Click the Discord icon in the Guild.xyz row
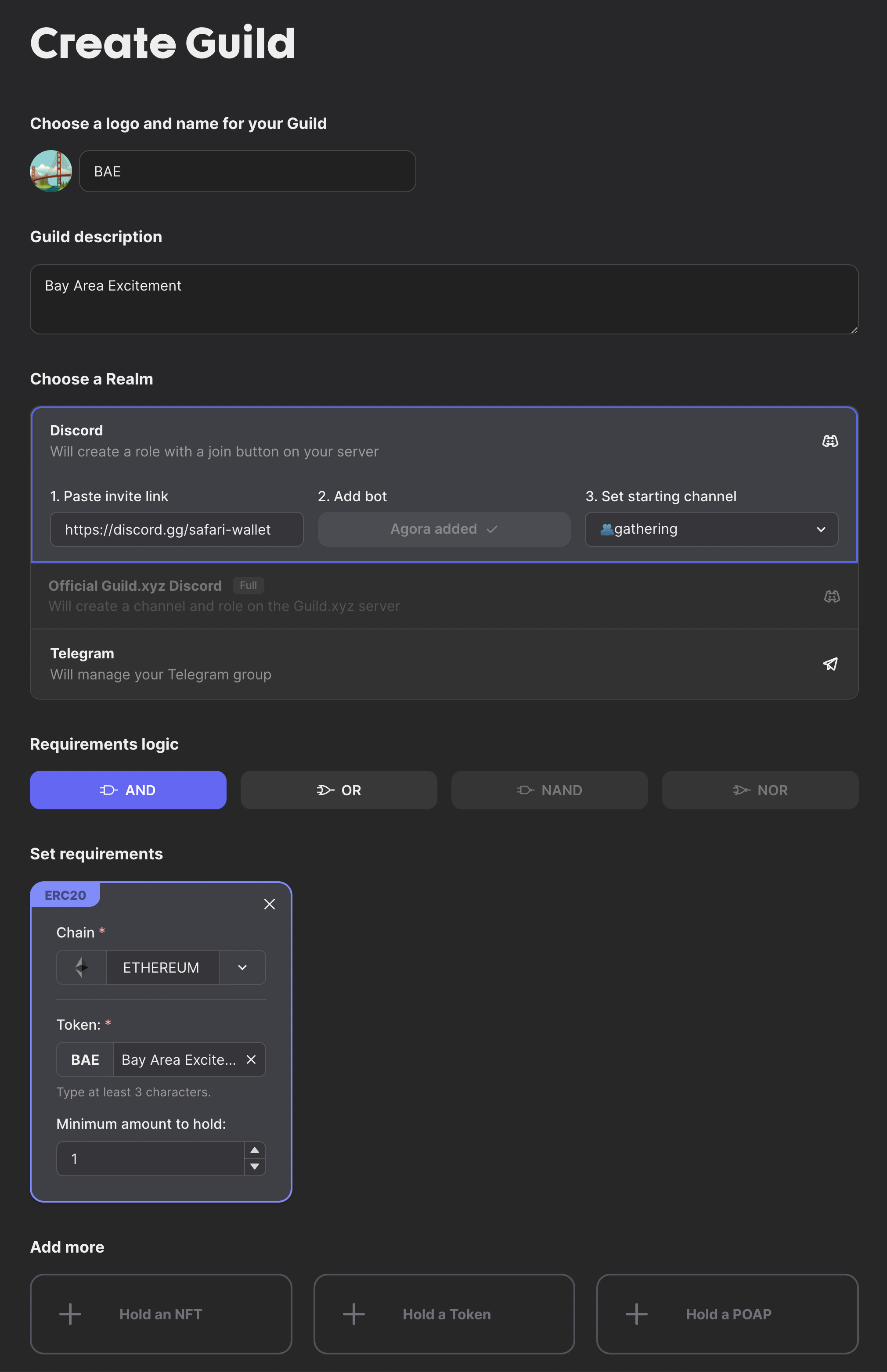 coord(832,596)
